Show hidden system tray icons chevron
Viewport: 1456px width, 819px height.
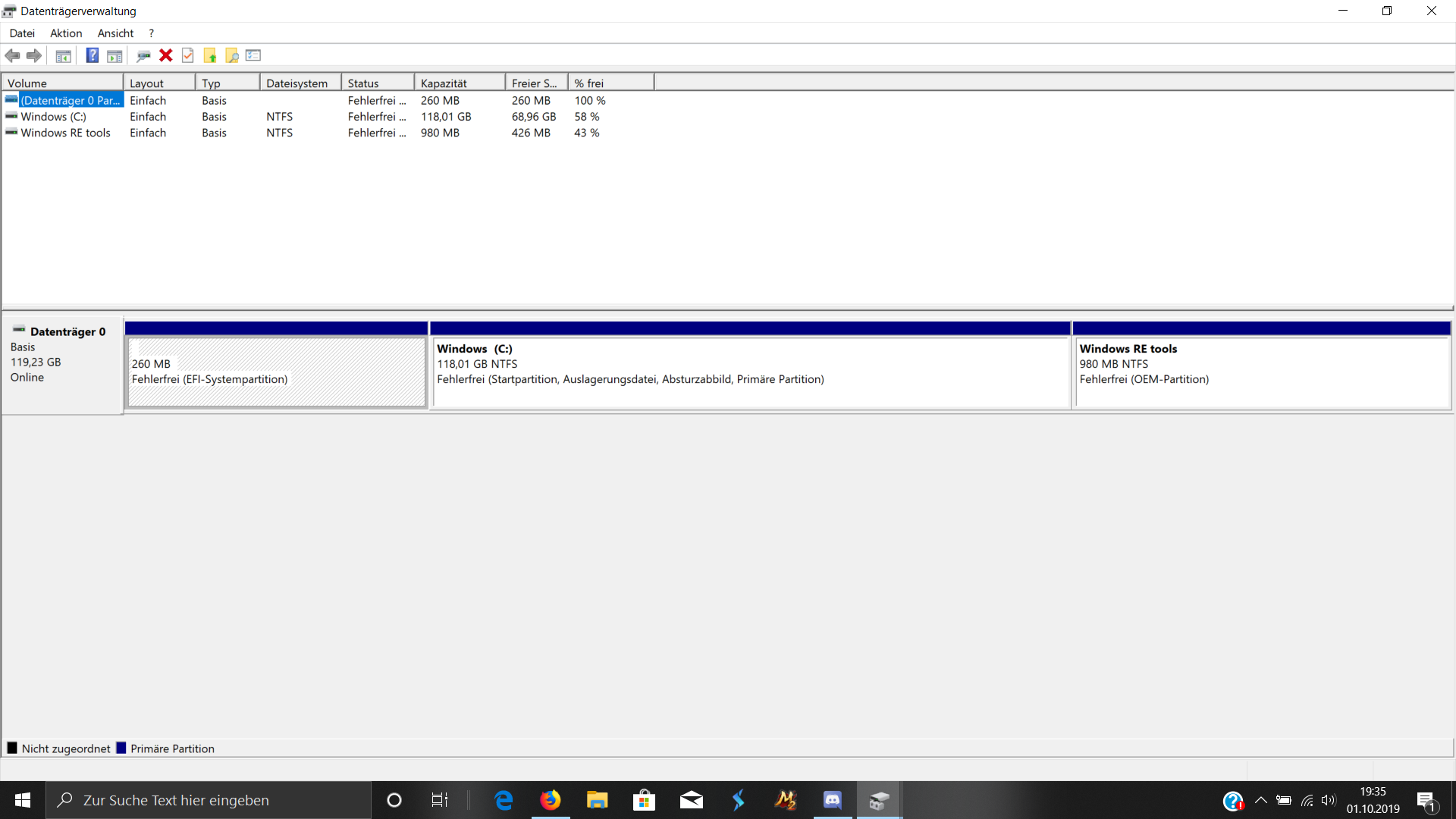1261,800
